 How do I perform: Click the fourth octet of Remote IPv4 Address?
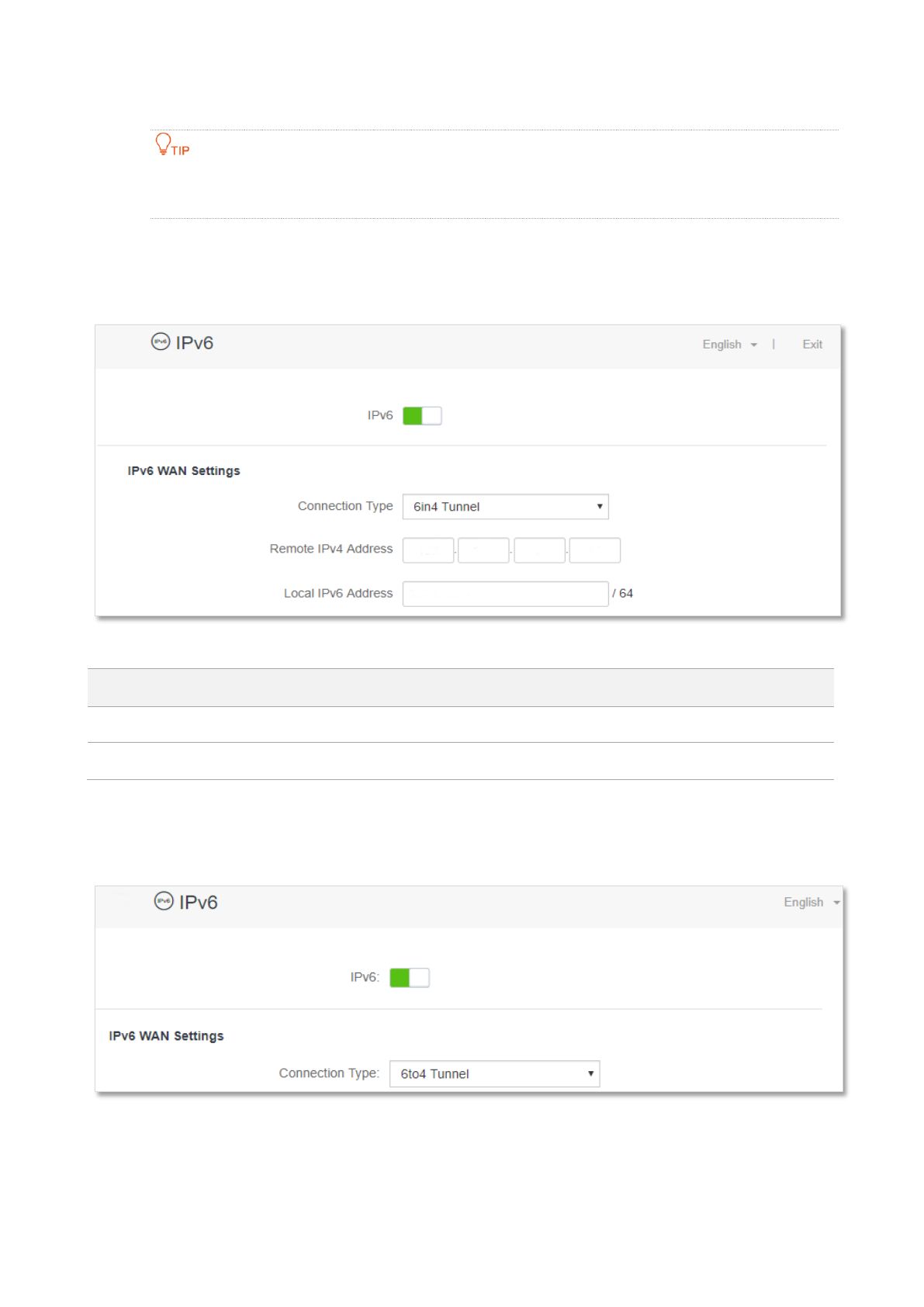point(594,550)
